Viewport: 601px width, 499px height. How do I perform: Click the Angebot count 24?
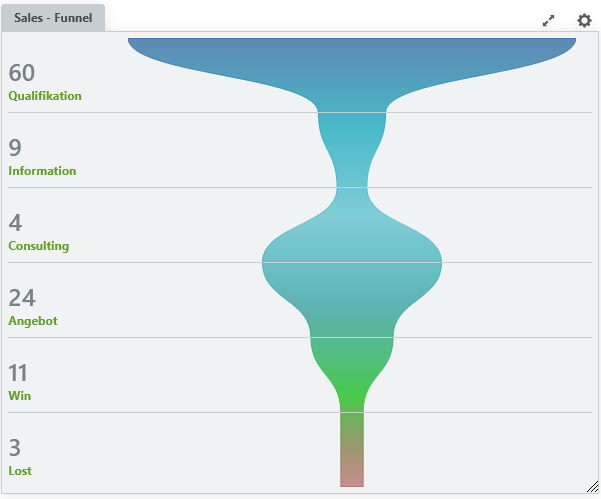click(21, 298)
